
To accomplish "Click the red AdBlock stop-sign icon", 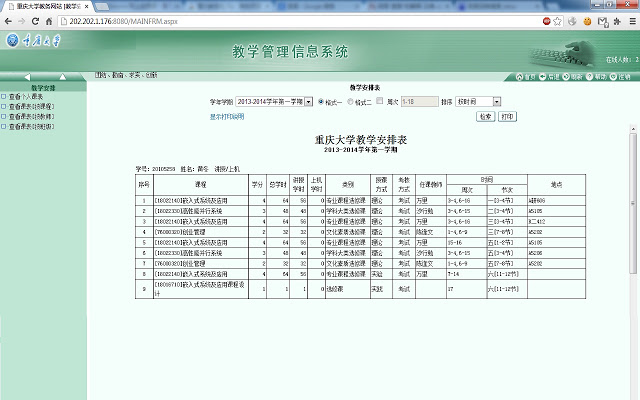I will coord(547,21).
